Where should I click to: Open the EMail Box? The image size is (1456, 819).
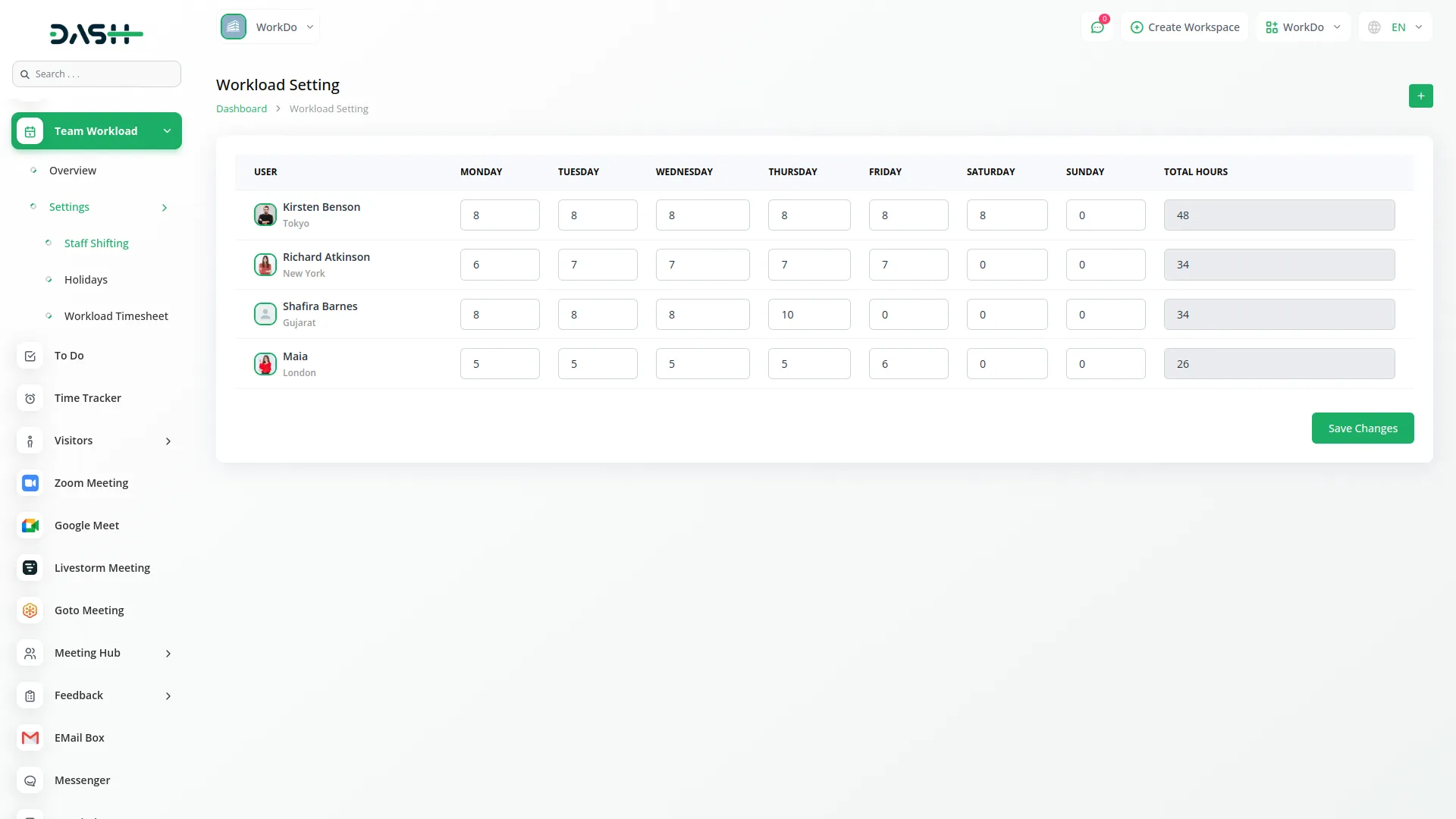coord(79,737)
